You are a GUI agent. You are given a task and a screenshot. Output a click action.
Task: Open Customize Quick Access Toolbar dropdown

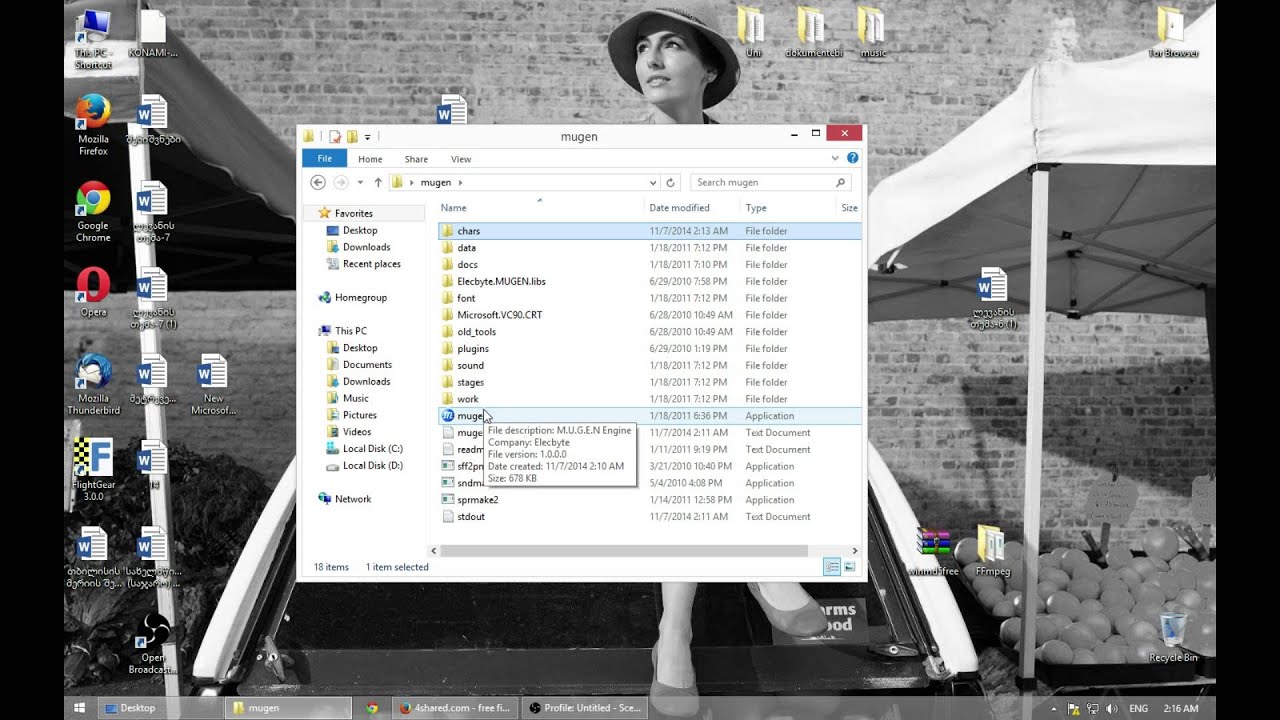coord(367,136)
